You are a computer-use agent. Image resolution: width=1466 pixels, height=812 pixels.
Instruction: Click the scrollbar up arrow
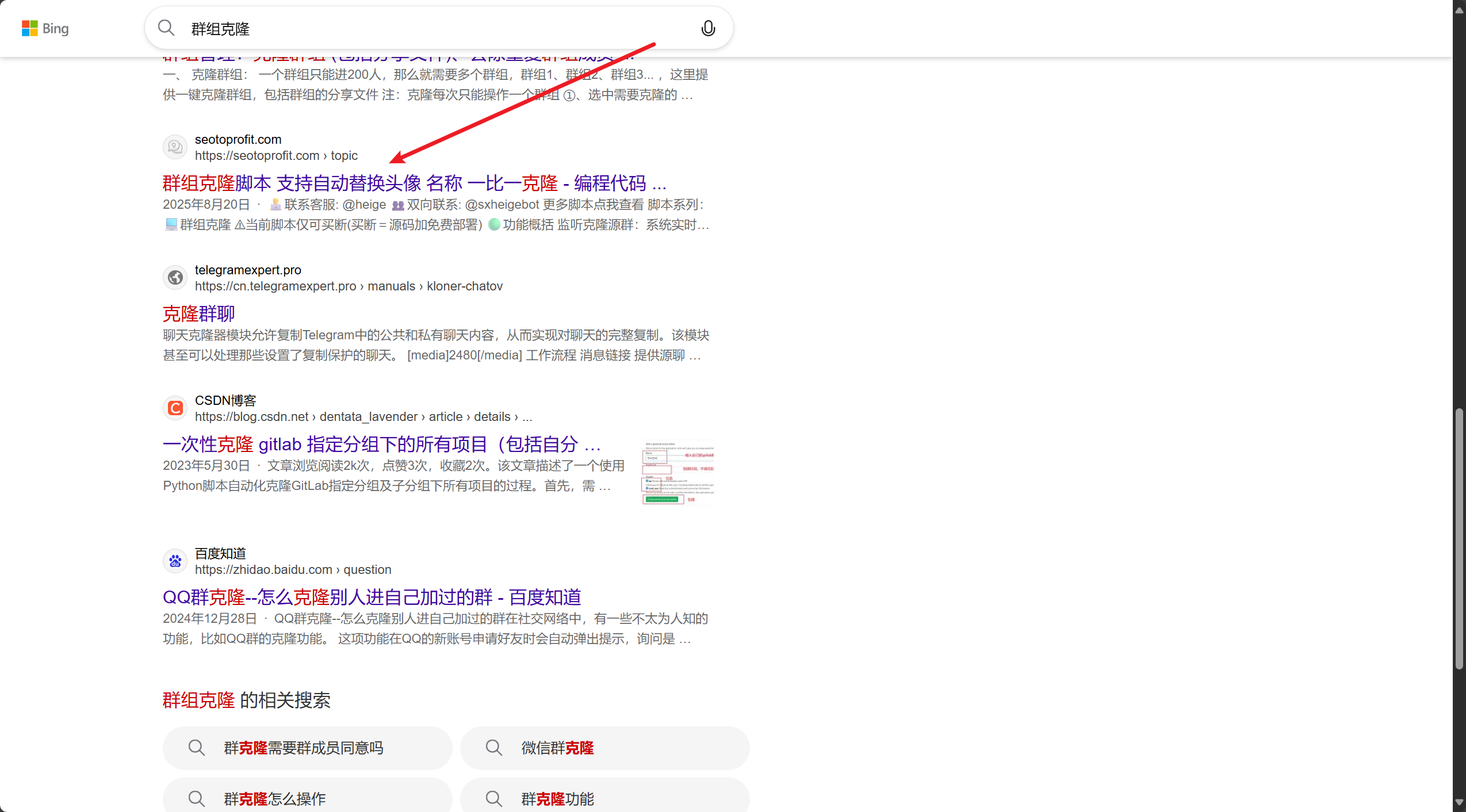[1459, 10]
